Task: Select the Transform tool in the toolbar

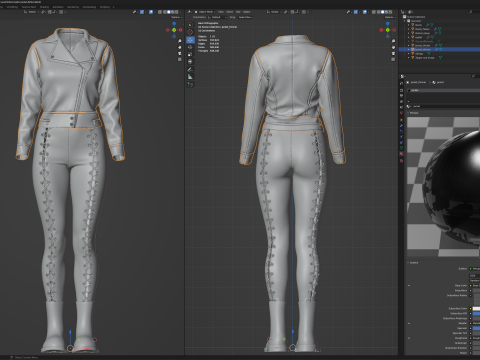Action: tap(190, 62)
